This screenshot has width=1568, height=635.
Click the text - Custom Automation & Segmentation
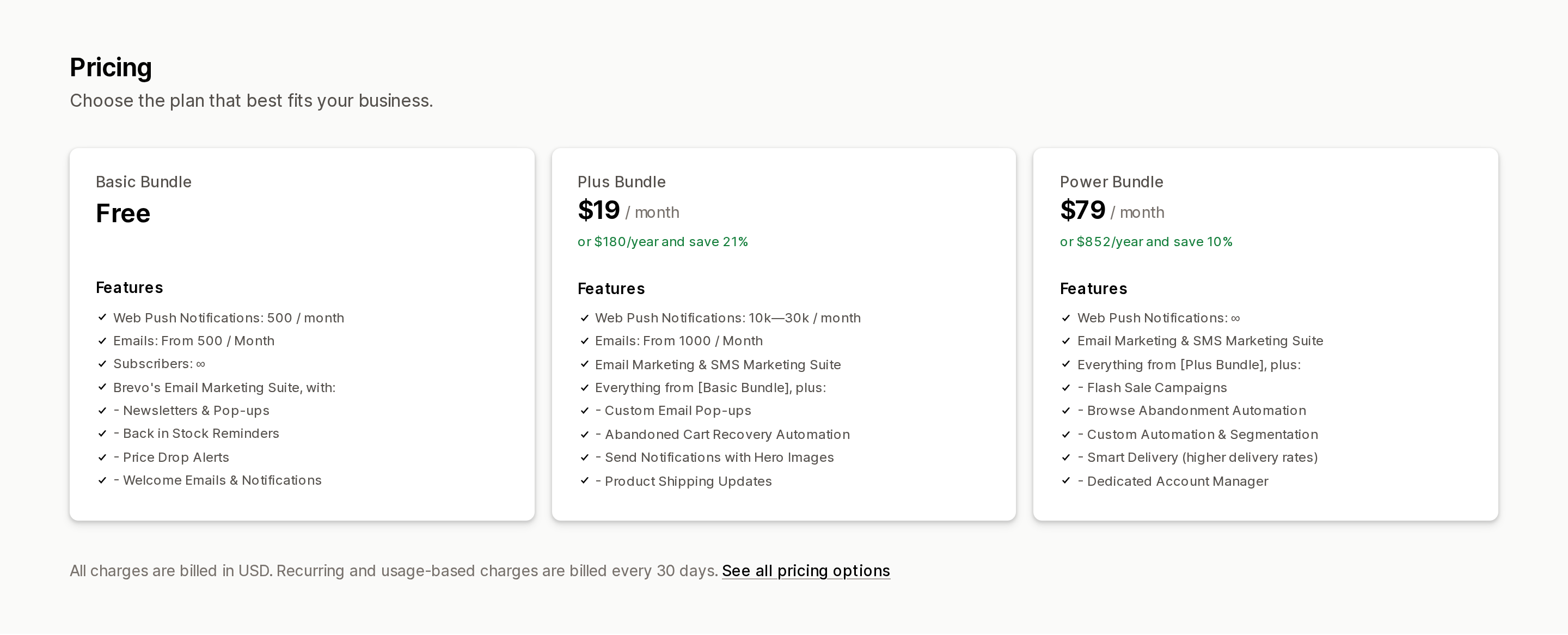1198,435
